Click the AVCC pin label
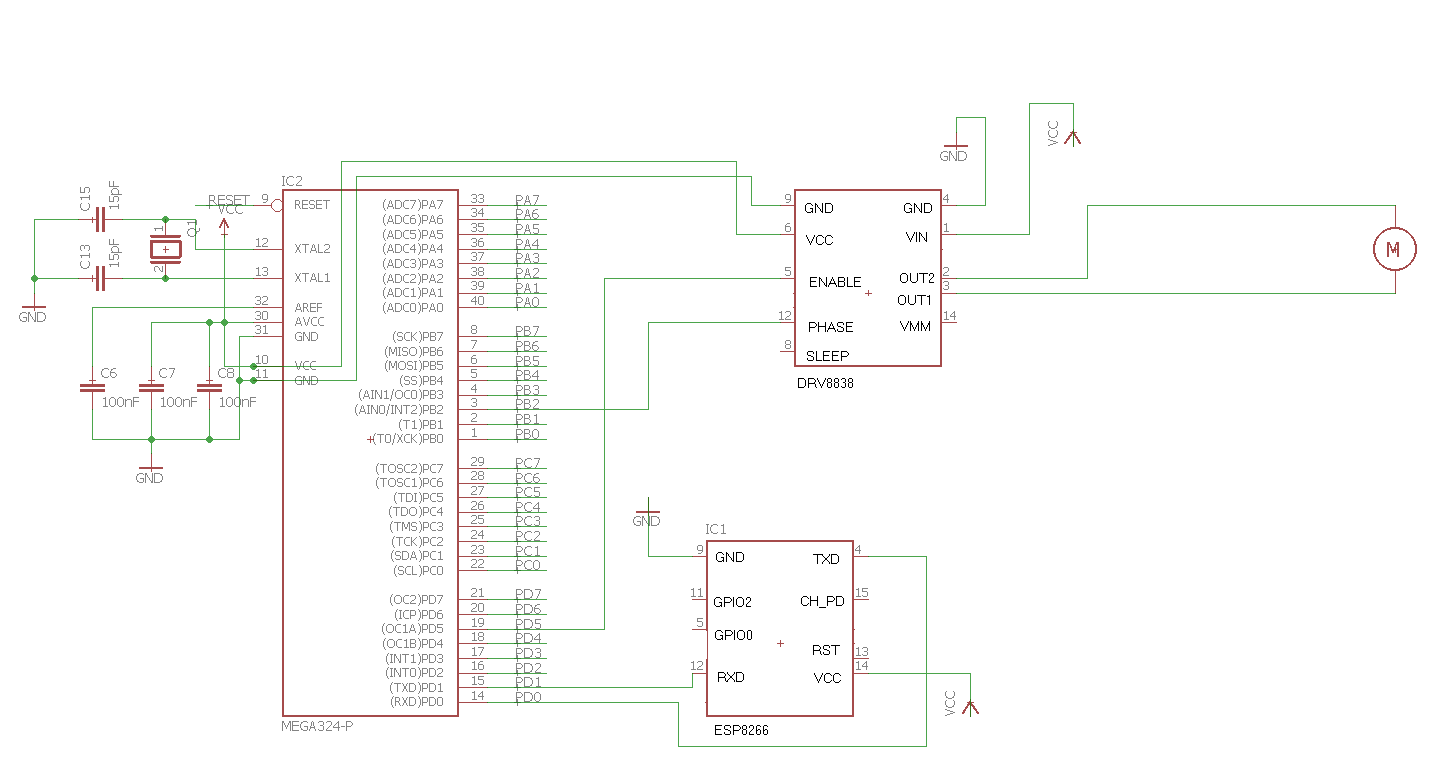This screenshot has height=766, width=1434. [309, 322]
